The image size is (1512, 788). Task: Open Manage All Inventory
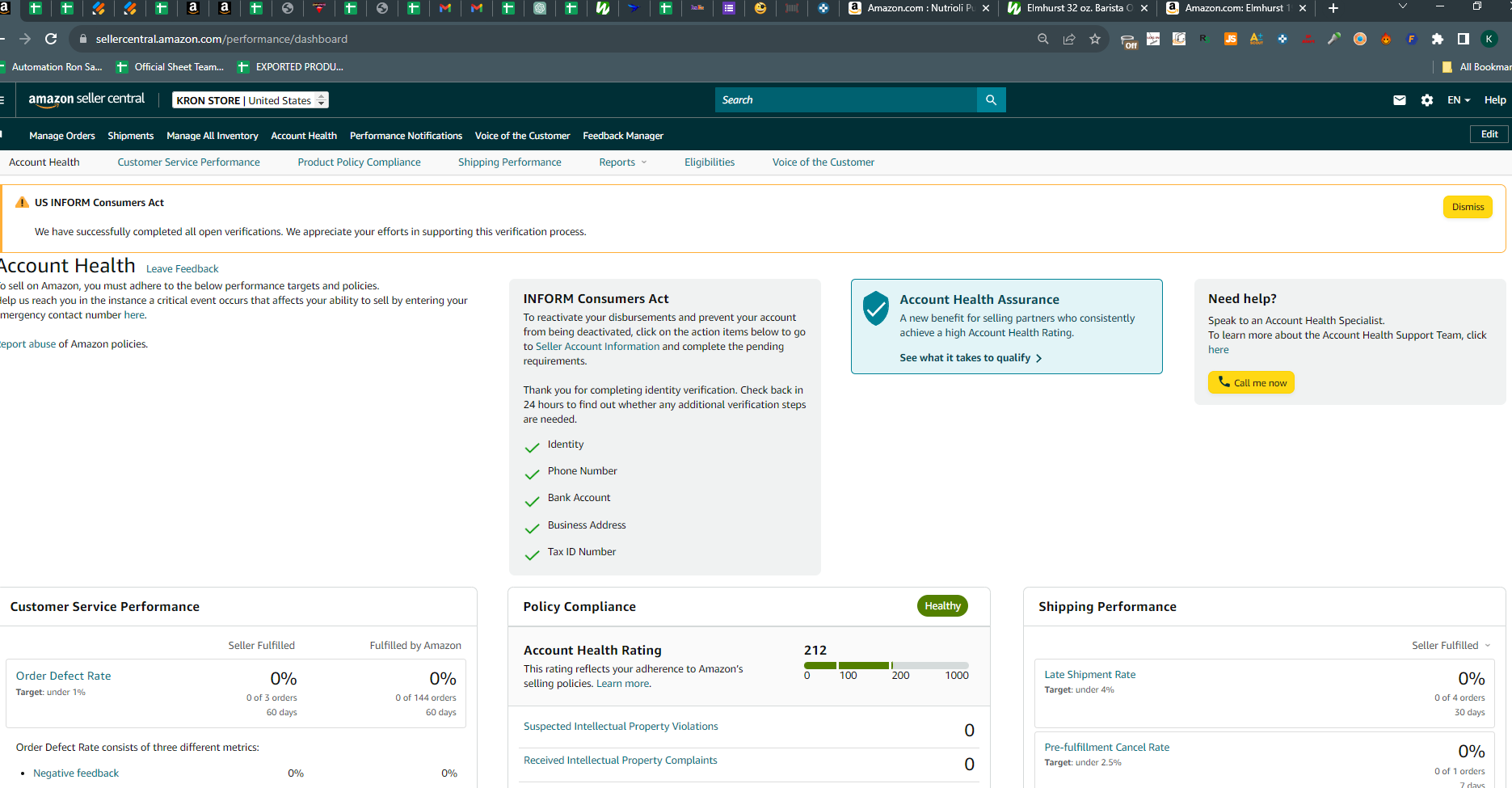click(x=213, y=136)
